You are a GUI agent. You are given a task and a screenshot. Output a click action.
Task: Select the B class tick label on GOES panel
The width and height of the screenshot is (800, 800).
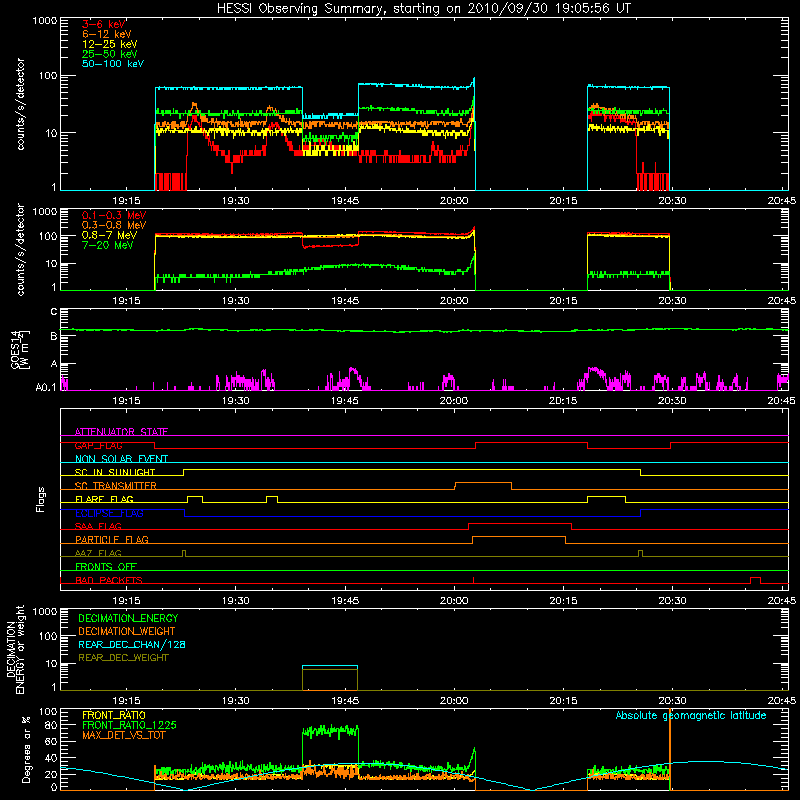54,336
